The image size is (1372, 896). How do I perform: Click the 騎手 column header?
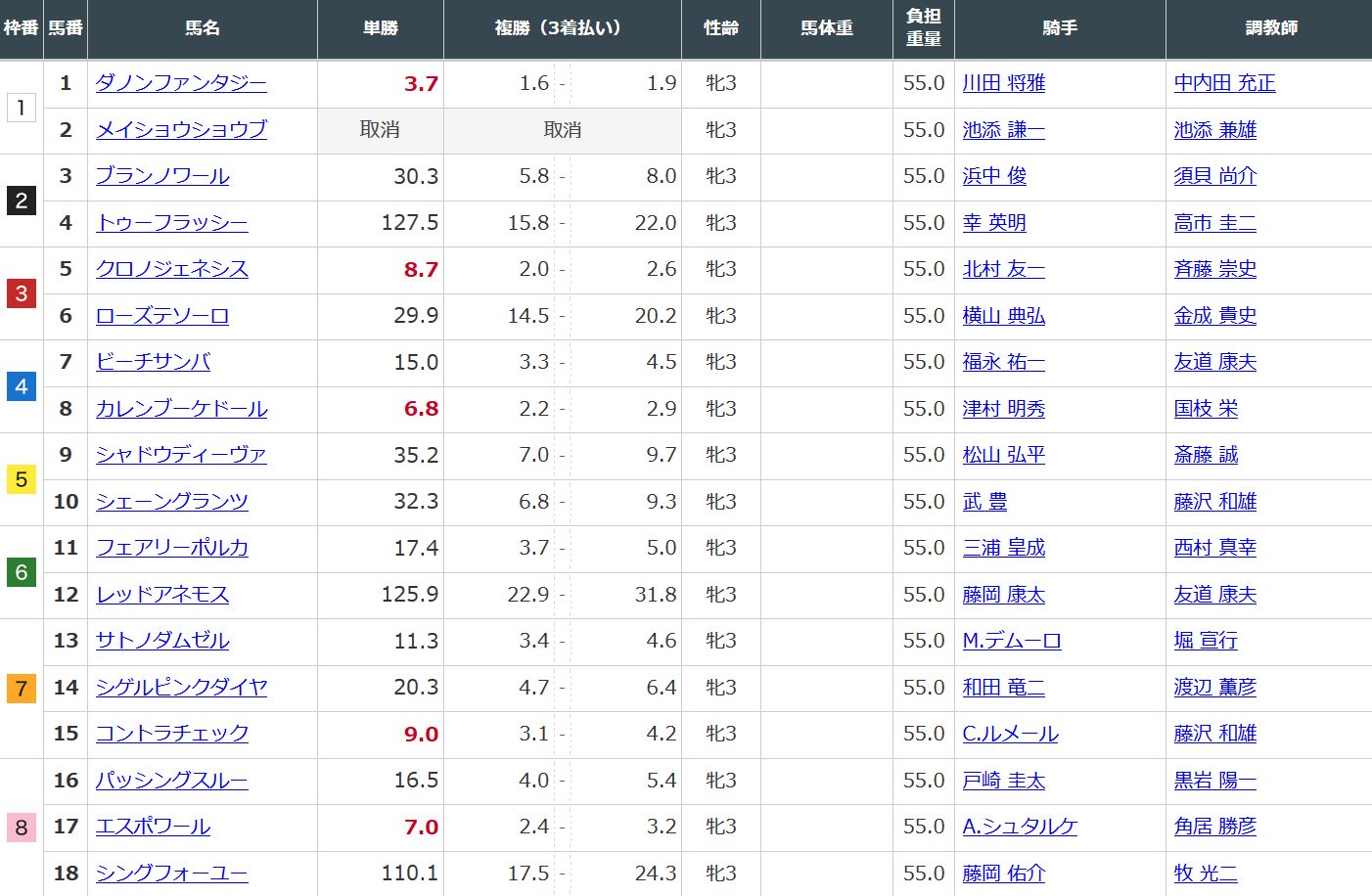tap(1059, 28)
